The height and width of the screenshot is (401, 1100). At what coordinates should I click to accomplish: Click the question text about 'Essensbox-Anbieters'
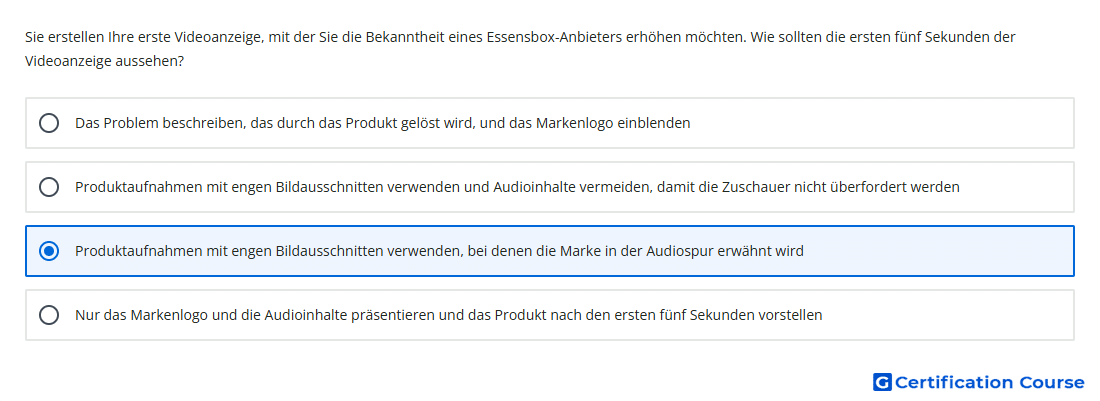[520, 36]
